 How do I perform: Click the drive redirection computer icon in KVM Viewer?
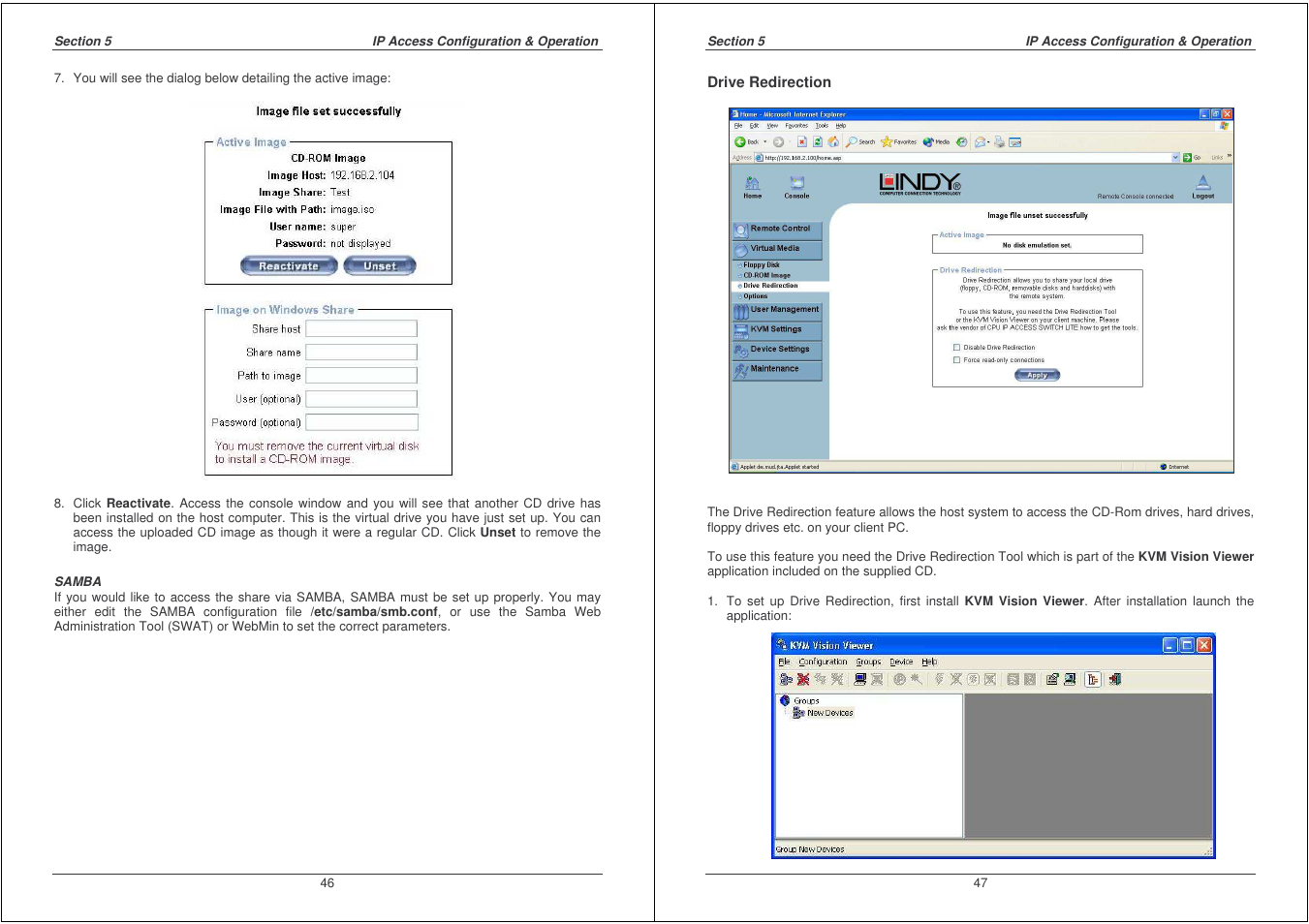click(1070, 679)
